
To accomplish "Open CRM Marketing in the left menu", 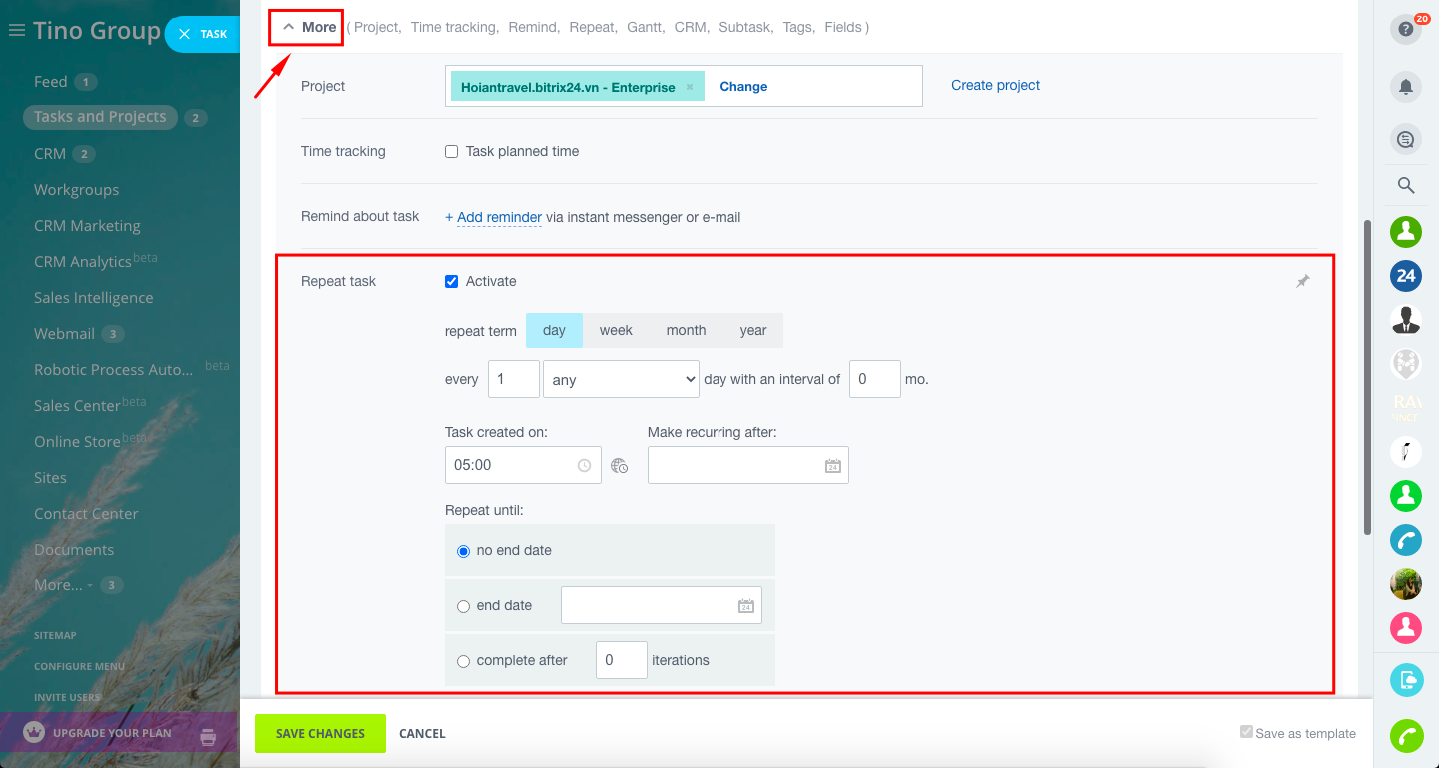I will (87, 226).
